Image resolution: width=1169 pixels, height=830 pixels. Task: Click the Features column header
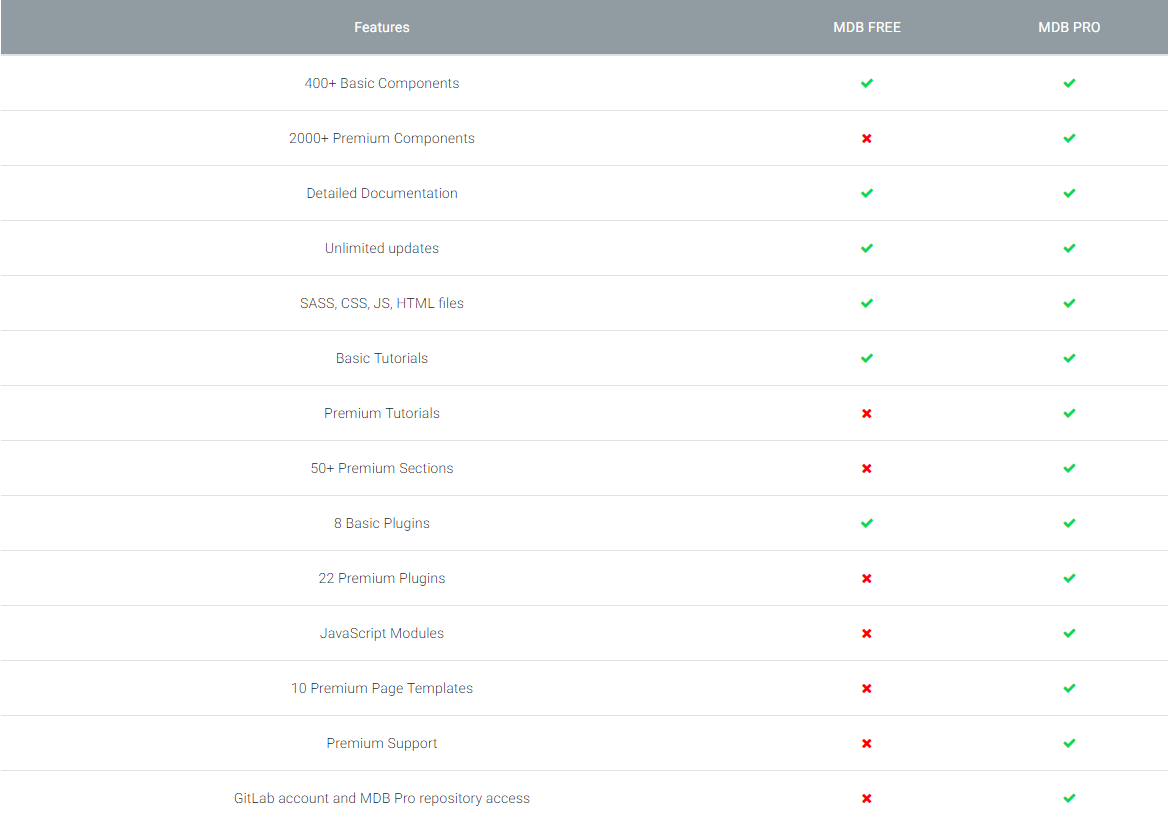pyautogui.click(x=382, y=27)
